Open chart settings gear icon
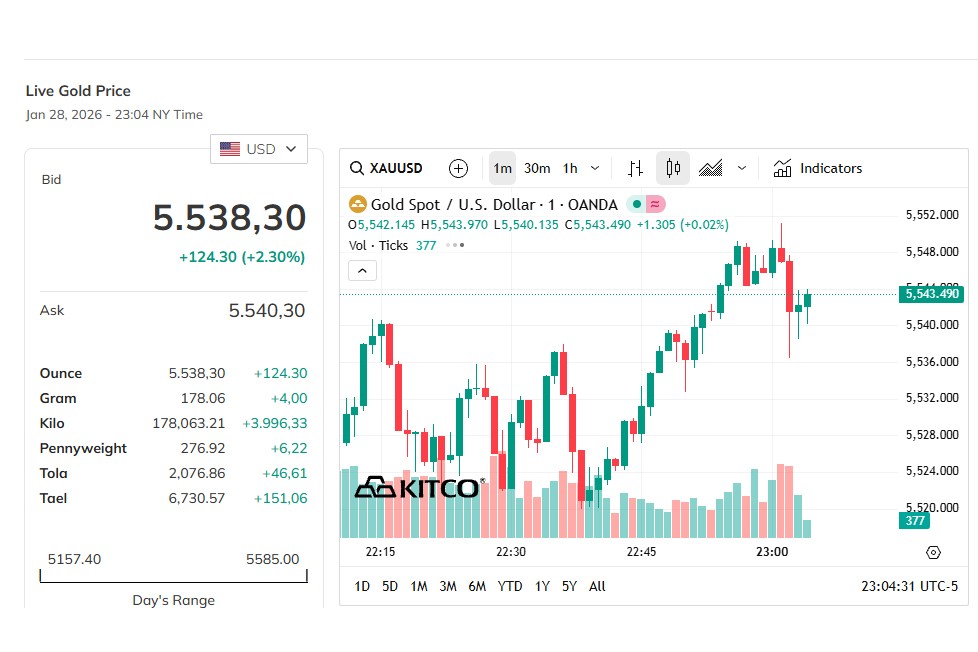Screen dimensions: 978x652 (x=933, y=552)
